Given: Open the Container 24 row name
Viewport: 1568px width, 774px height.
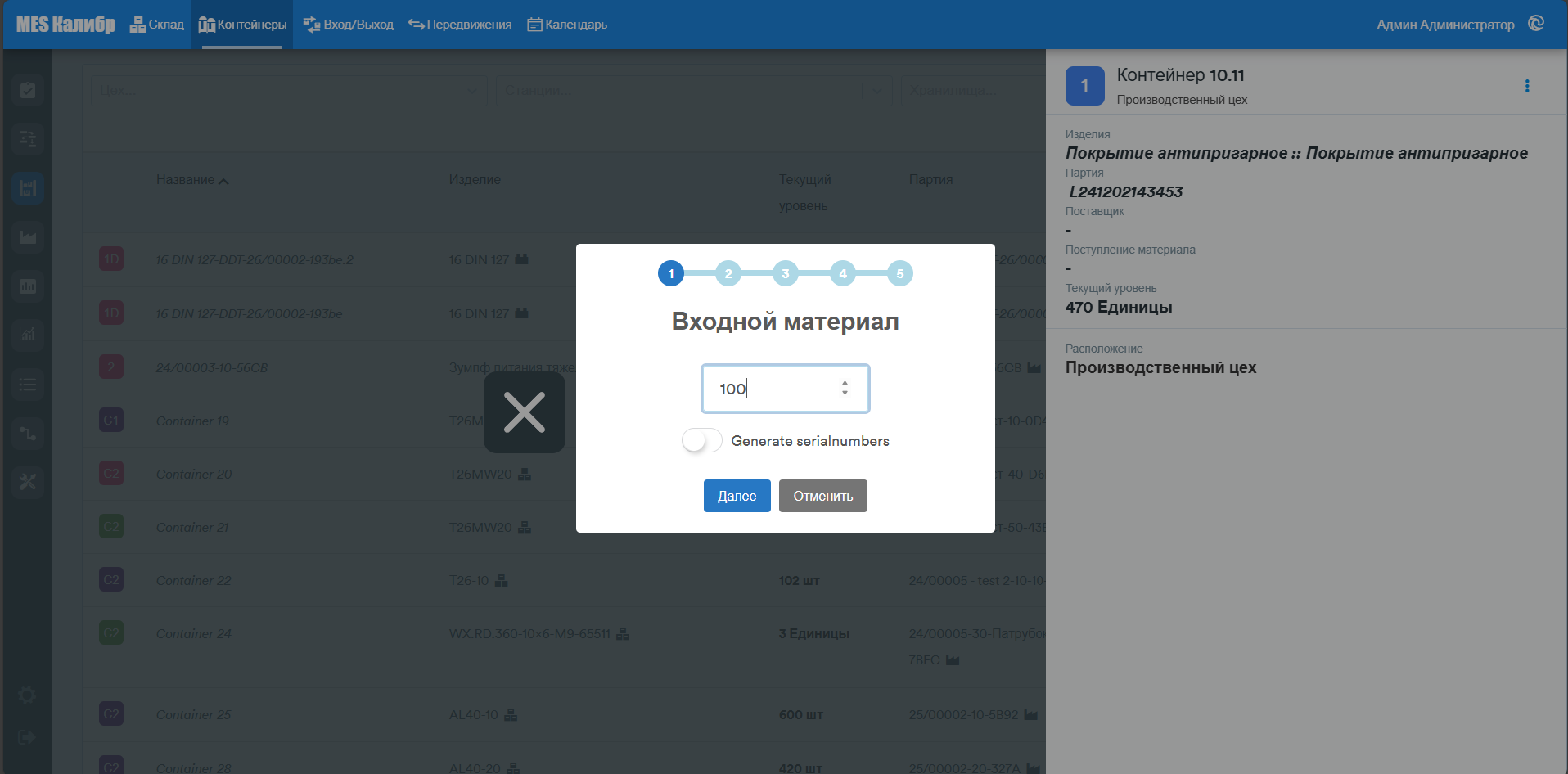Looking at the screenshot, I should pos(194,633).
